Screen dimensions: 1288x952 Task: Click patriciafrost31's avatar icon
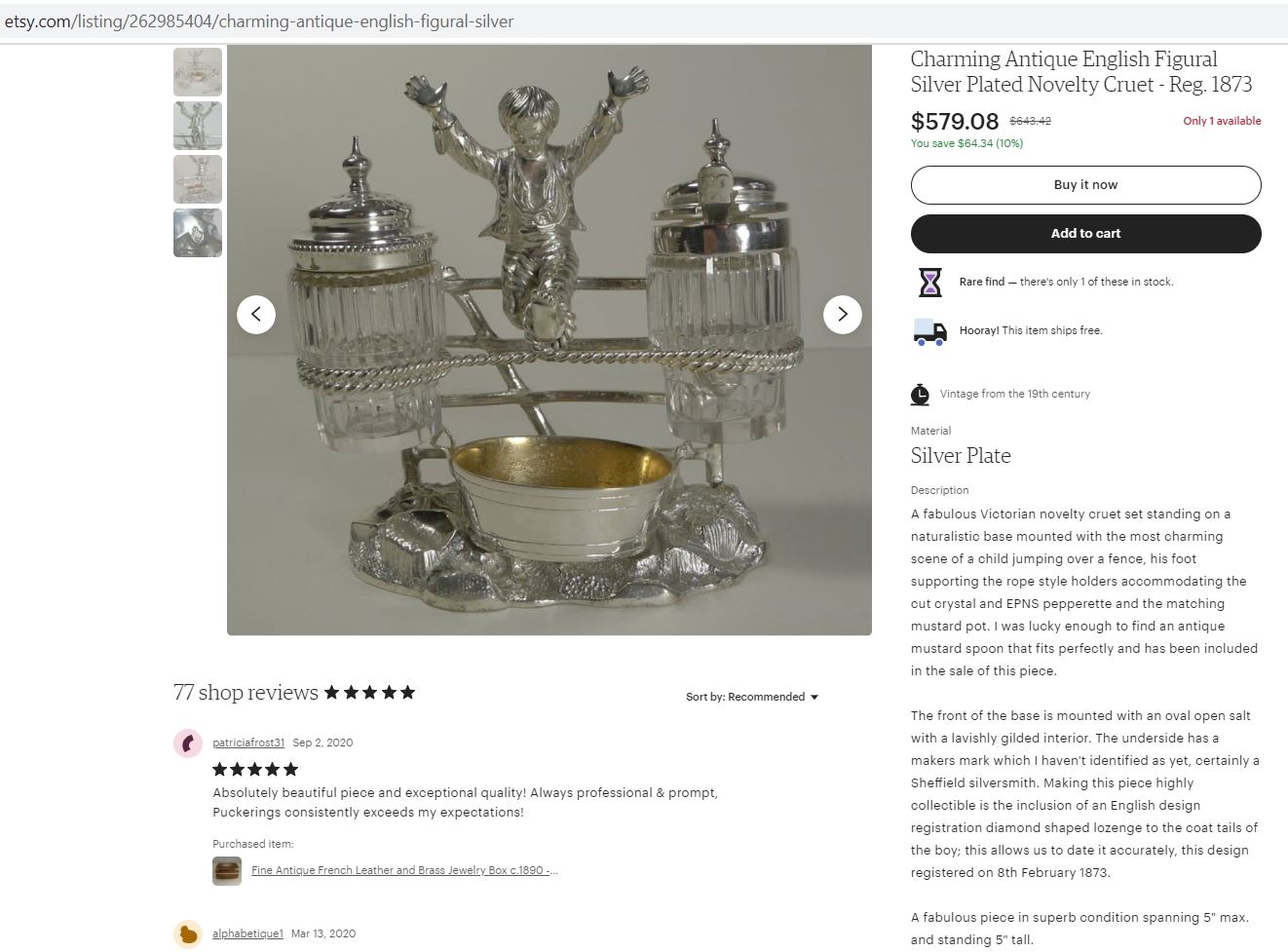click(x=188, y=743)
